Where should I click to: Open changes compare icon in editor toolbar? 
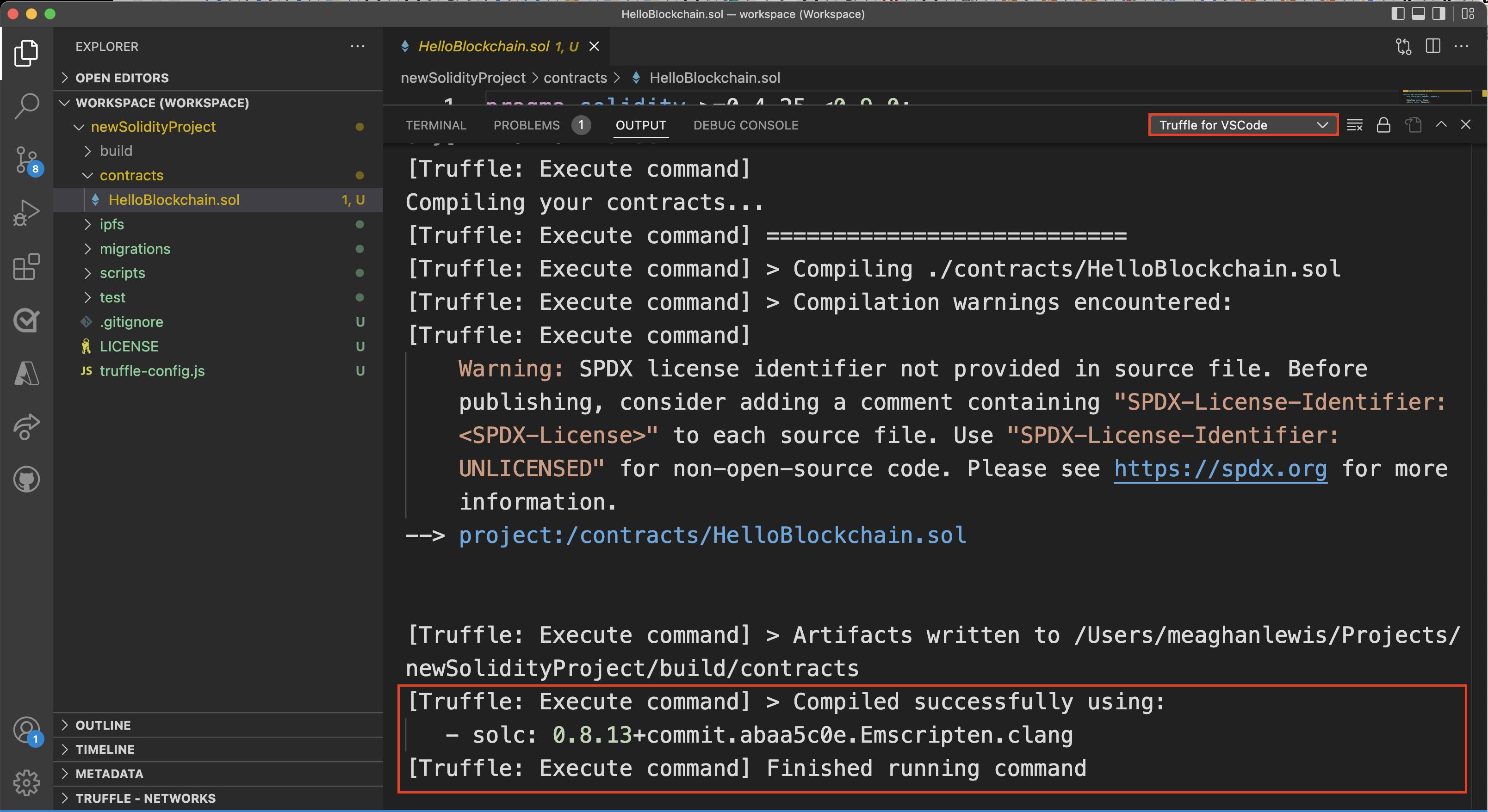(1403, 46)
